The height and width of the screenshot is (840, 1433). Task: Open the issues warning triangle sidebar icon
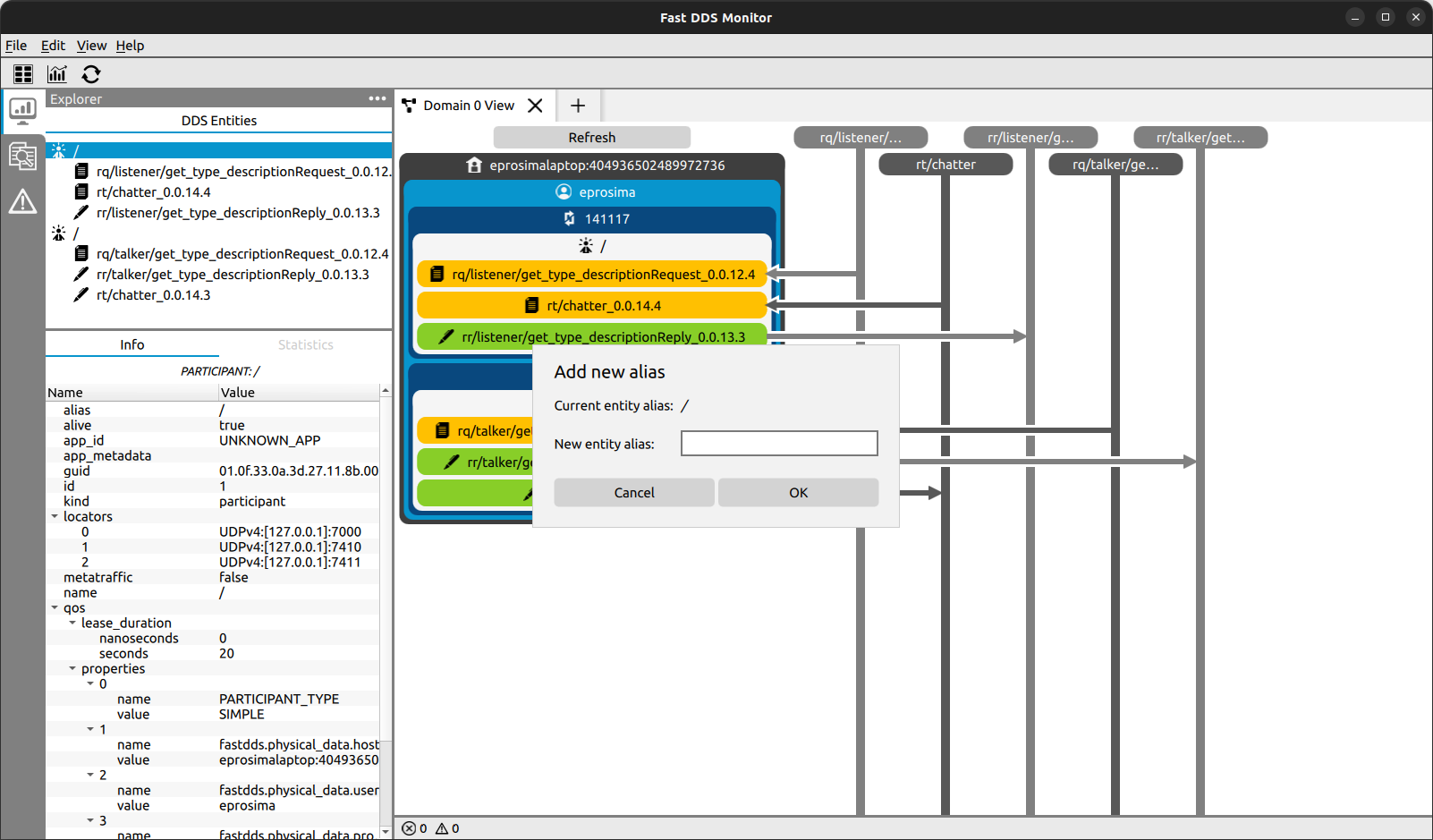pos(22,202)
